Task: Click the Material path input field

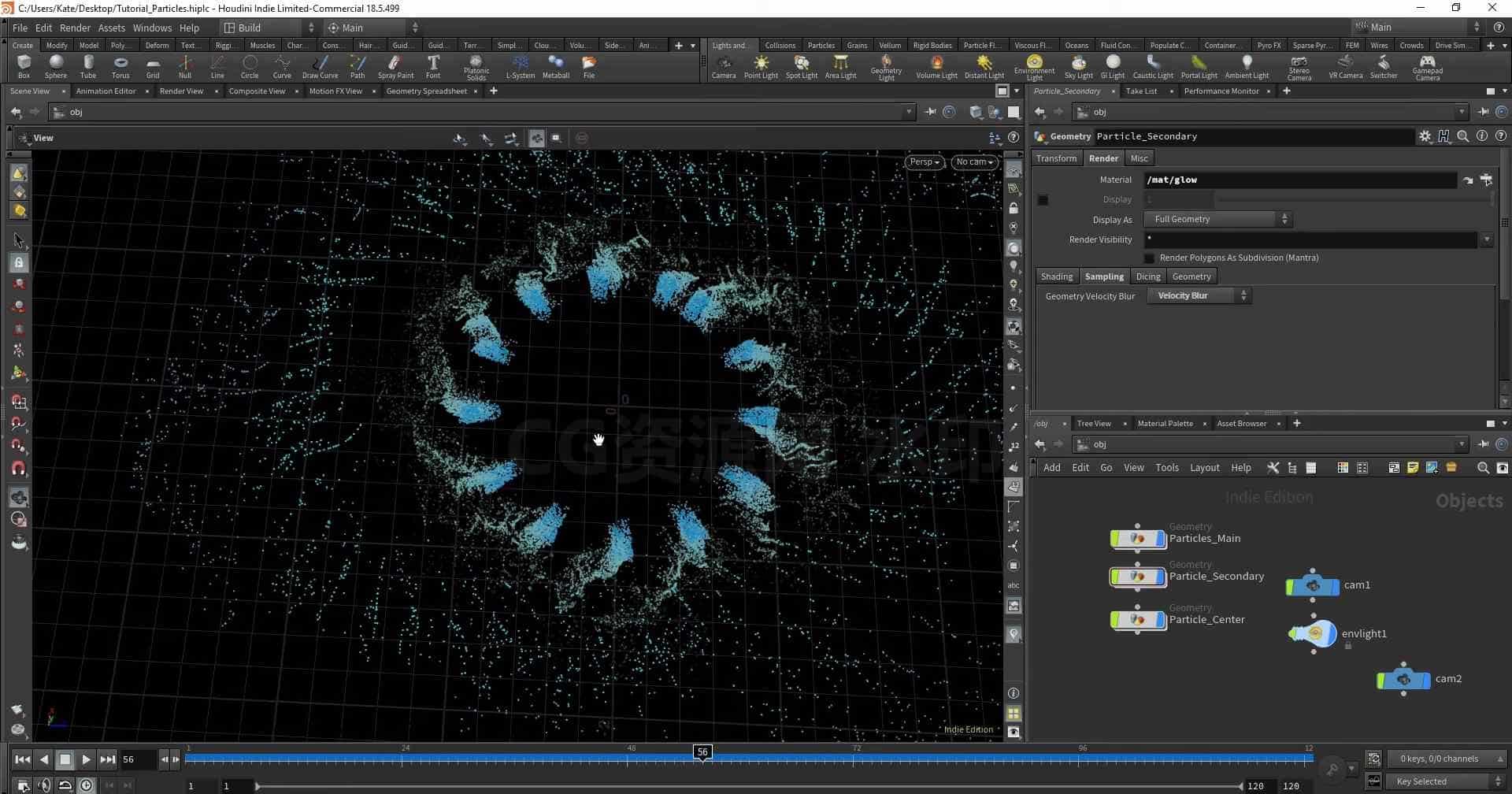Action: 1300,180
